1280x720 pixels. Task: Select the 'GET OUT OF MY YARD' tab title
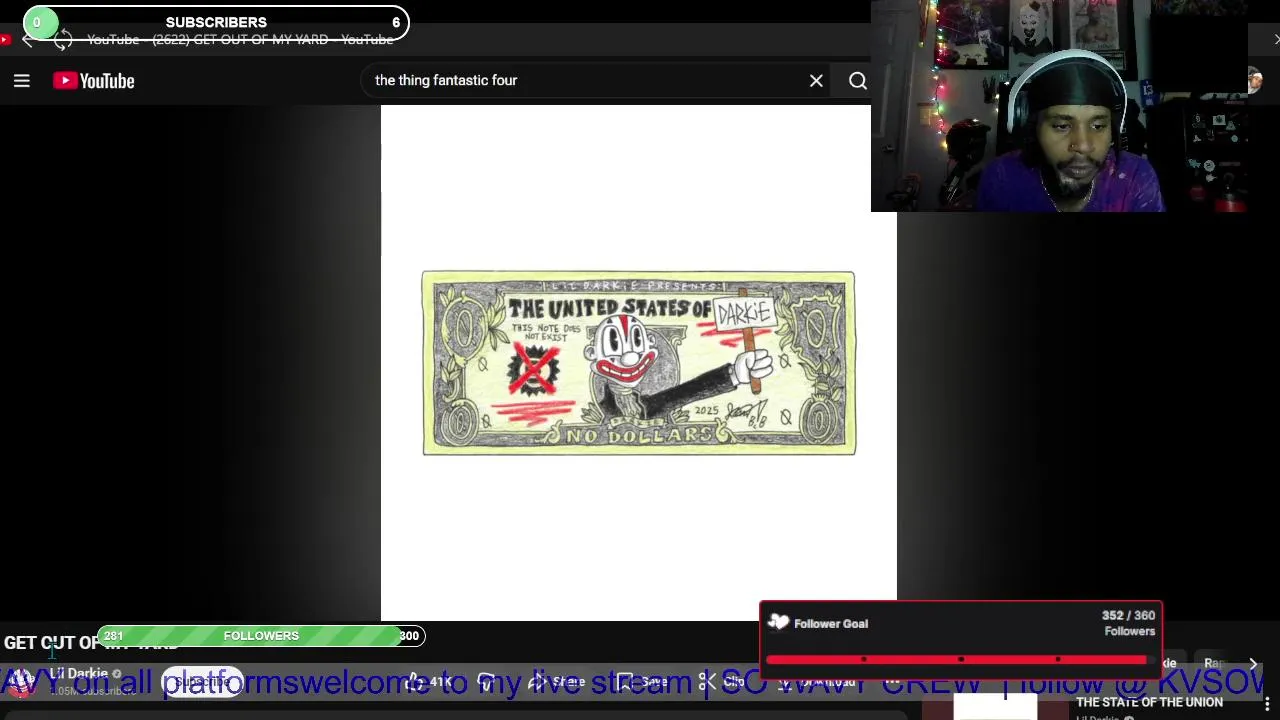(x=240, y=40)
